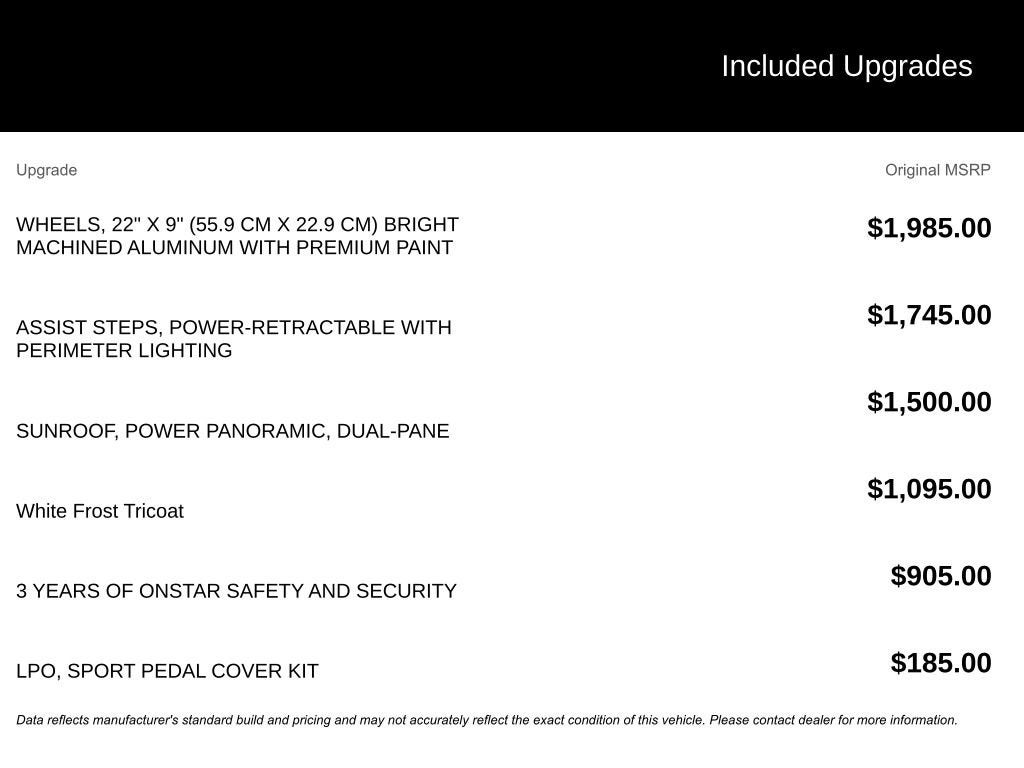The height and width of the screenshot is (768, 1024).
Task: Click the $1,985.00 wheels price
Action: pyautogui.click(x=929, y=228)
